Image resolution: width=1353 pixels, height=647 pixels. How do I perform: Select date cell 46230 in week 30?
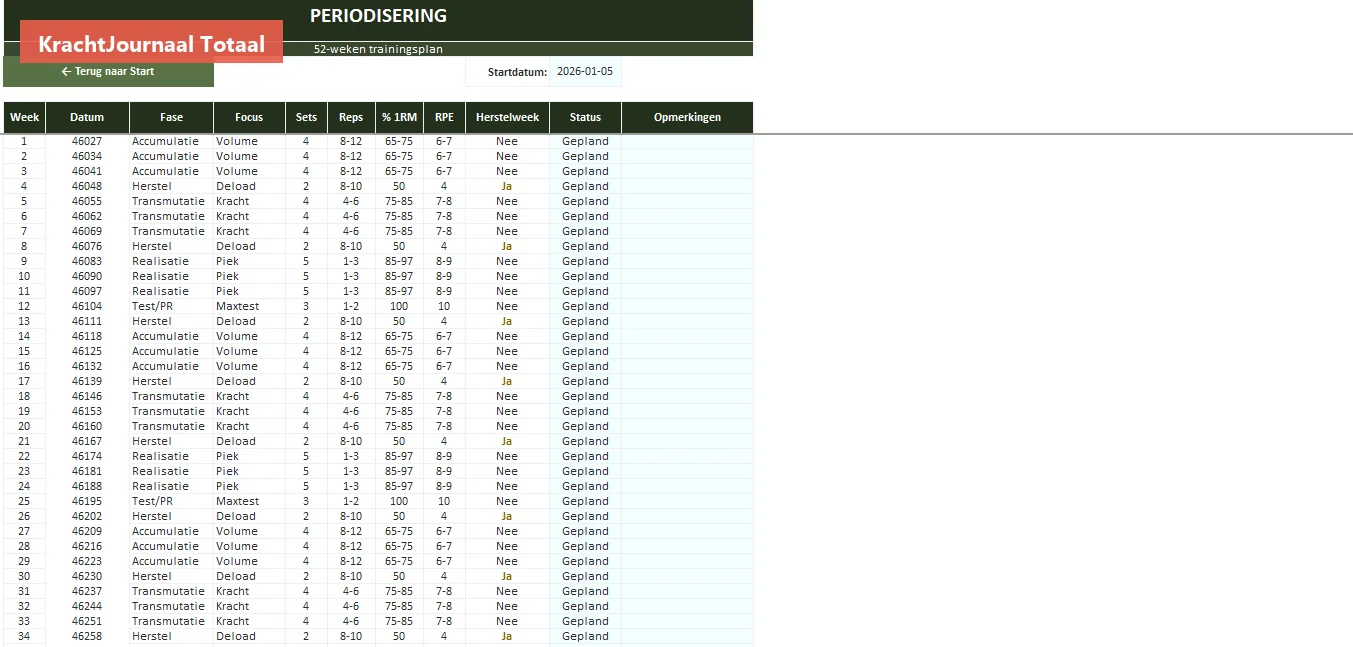(87, 576)
